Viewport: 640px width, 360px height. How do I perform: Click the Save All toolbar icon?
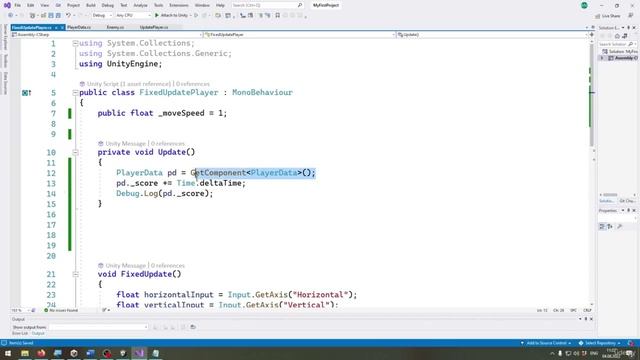point(58,16)
